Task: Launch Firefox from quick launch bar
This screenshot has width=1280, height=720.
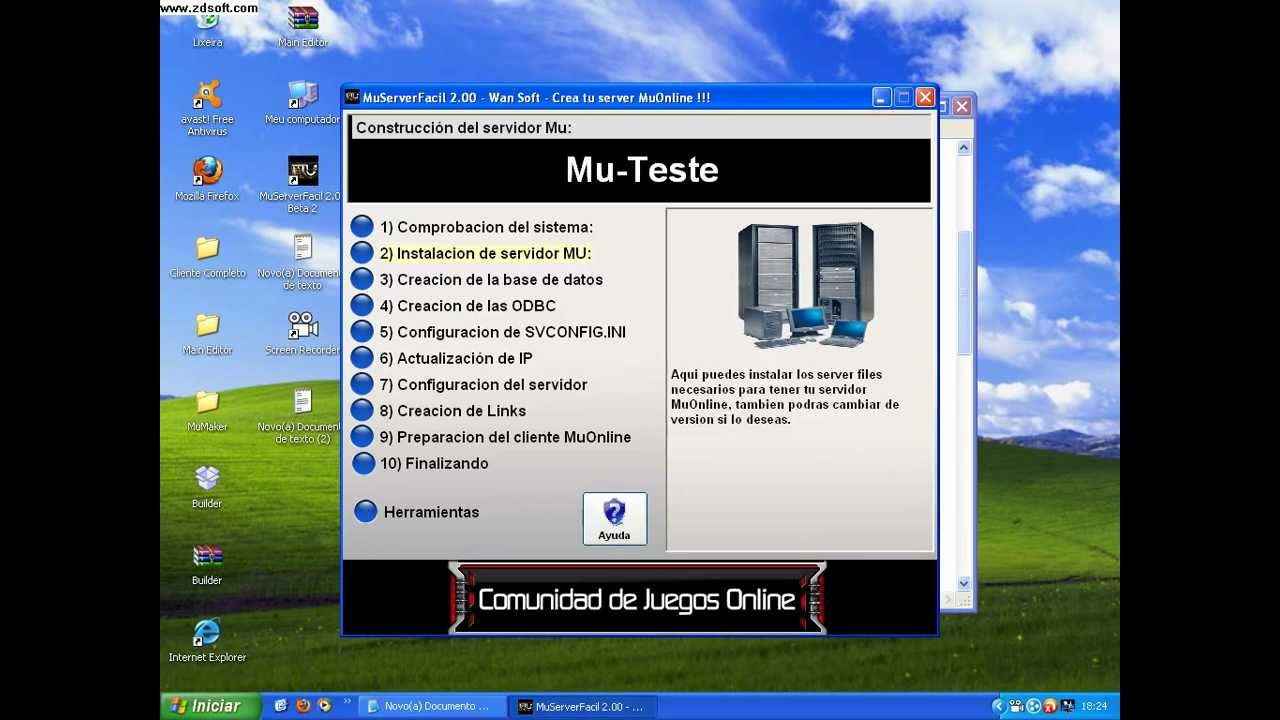Action: tap(303, 706)
